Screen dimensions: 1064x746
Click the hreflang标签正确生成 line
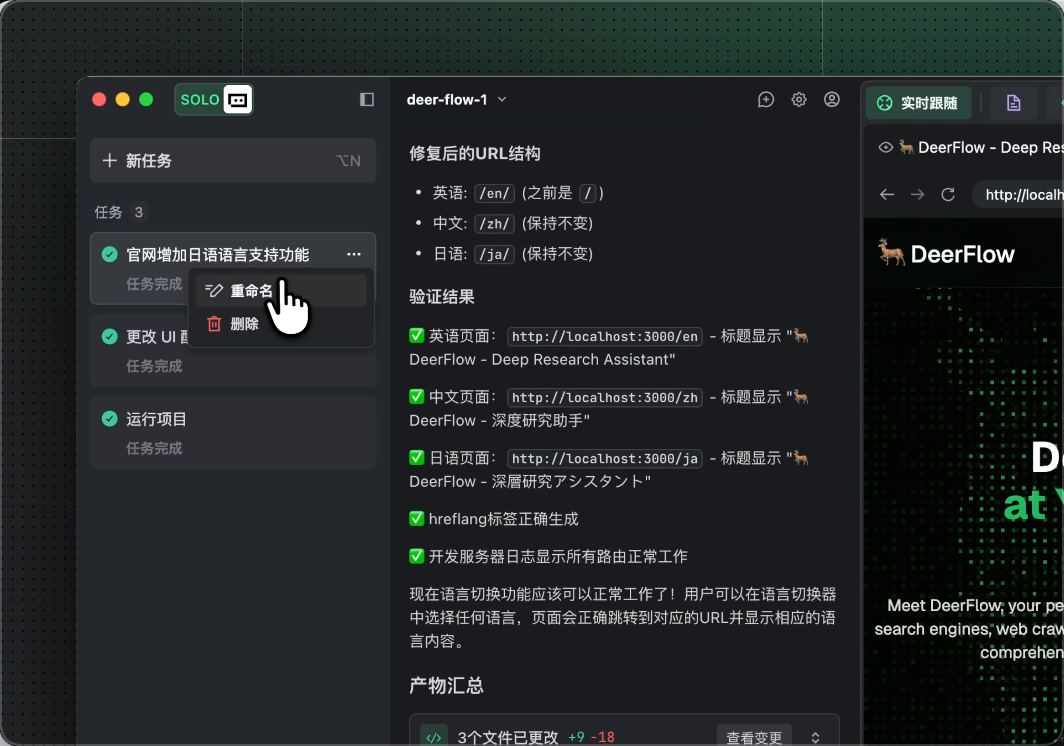[x=493, y=519]
